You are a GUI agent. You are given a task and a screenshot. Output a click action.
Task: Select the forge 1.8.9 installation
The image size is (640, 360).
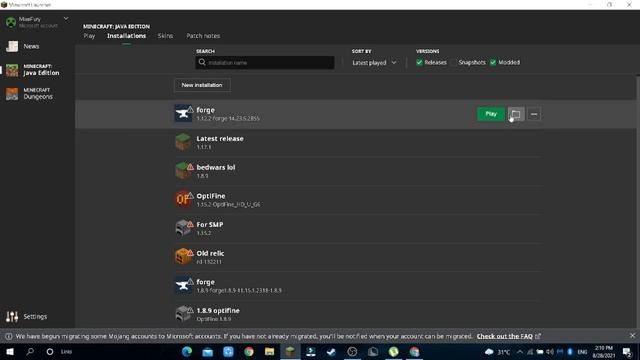pyautogui.click(x=358, y=285)
